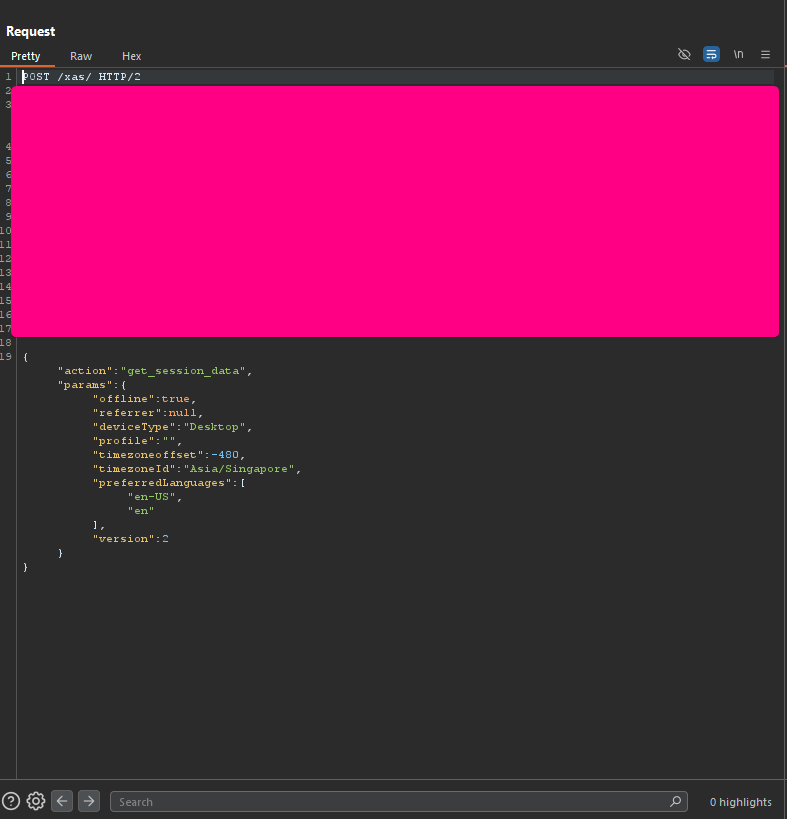787x819 pixels.
Task: Open search settings gear icon
Action: pyautogui.click(x=36, y=801)
